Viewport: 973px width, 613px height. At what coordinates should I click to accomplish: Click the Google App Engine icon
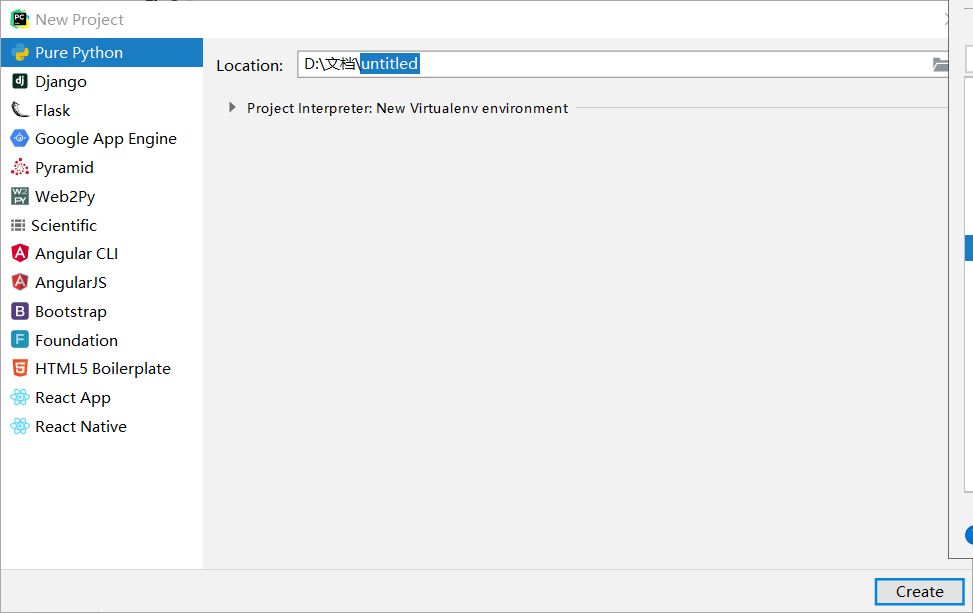(x=20, y=139)
